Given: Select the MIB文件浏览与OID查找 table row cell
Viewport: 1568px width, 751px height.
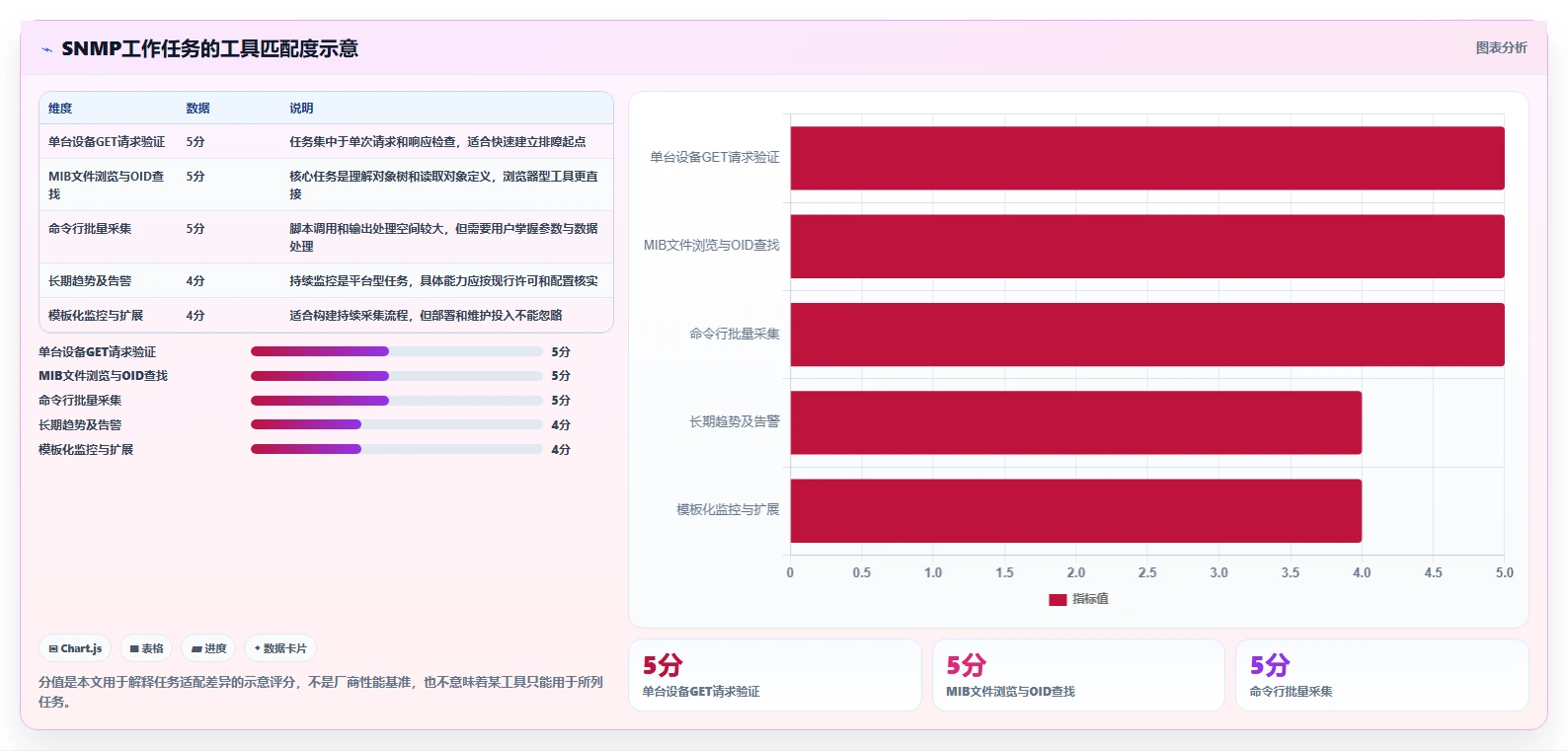Looking at the screenshot, I should pos(107,185).
